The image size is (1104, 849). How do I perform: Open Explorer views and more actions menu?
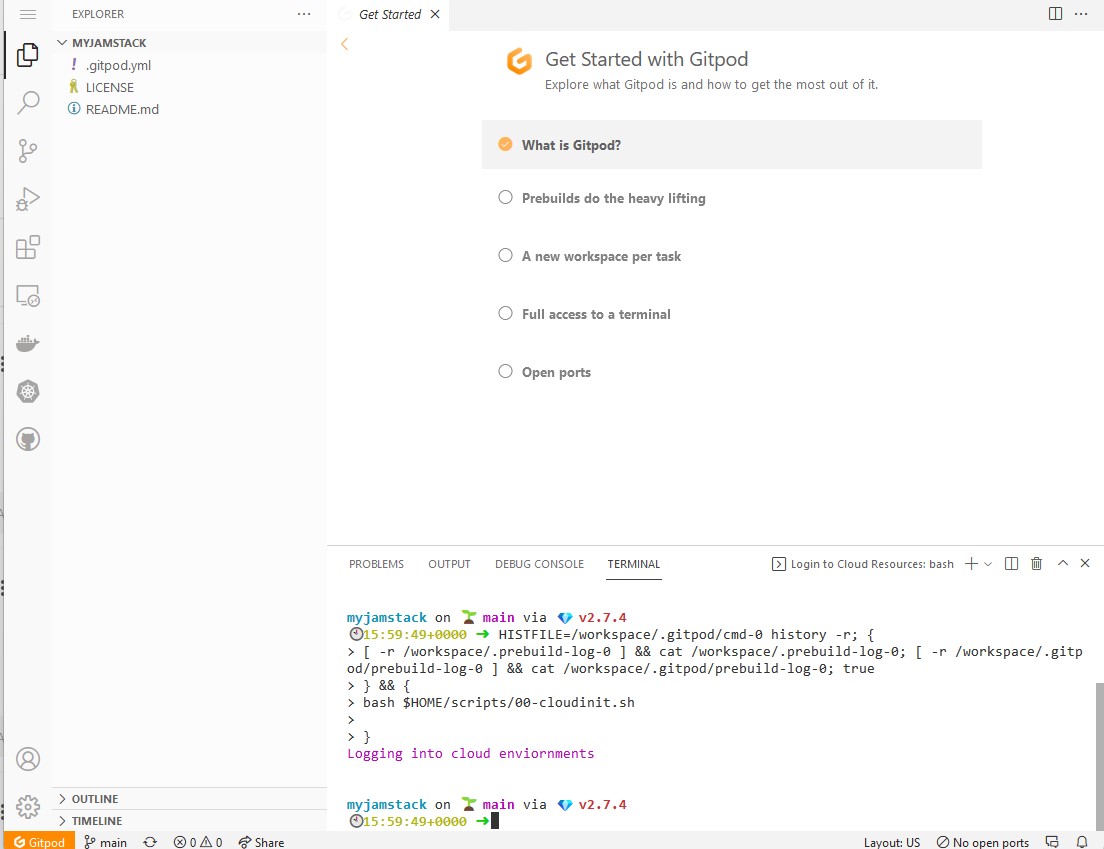pos(303,14)
